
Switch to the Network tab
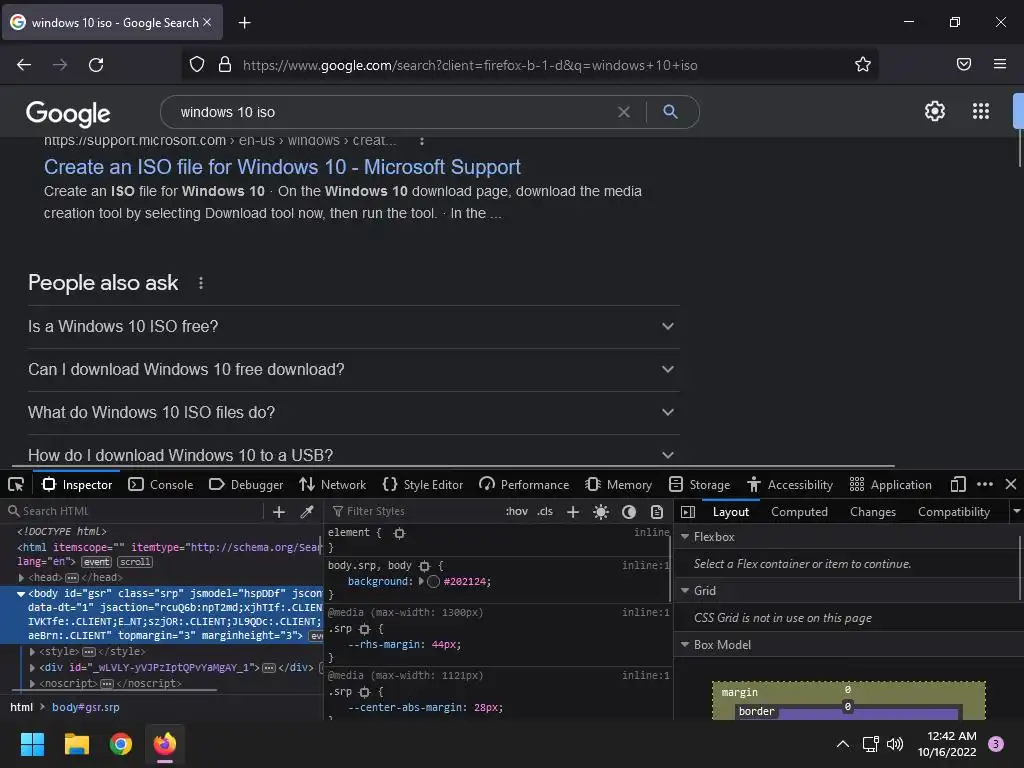tap(332, 485)
